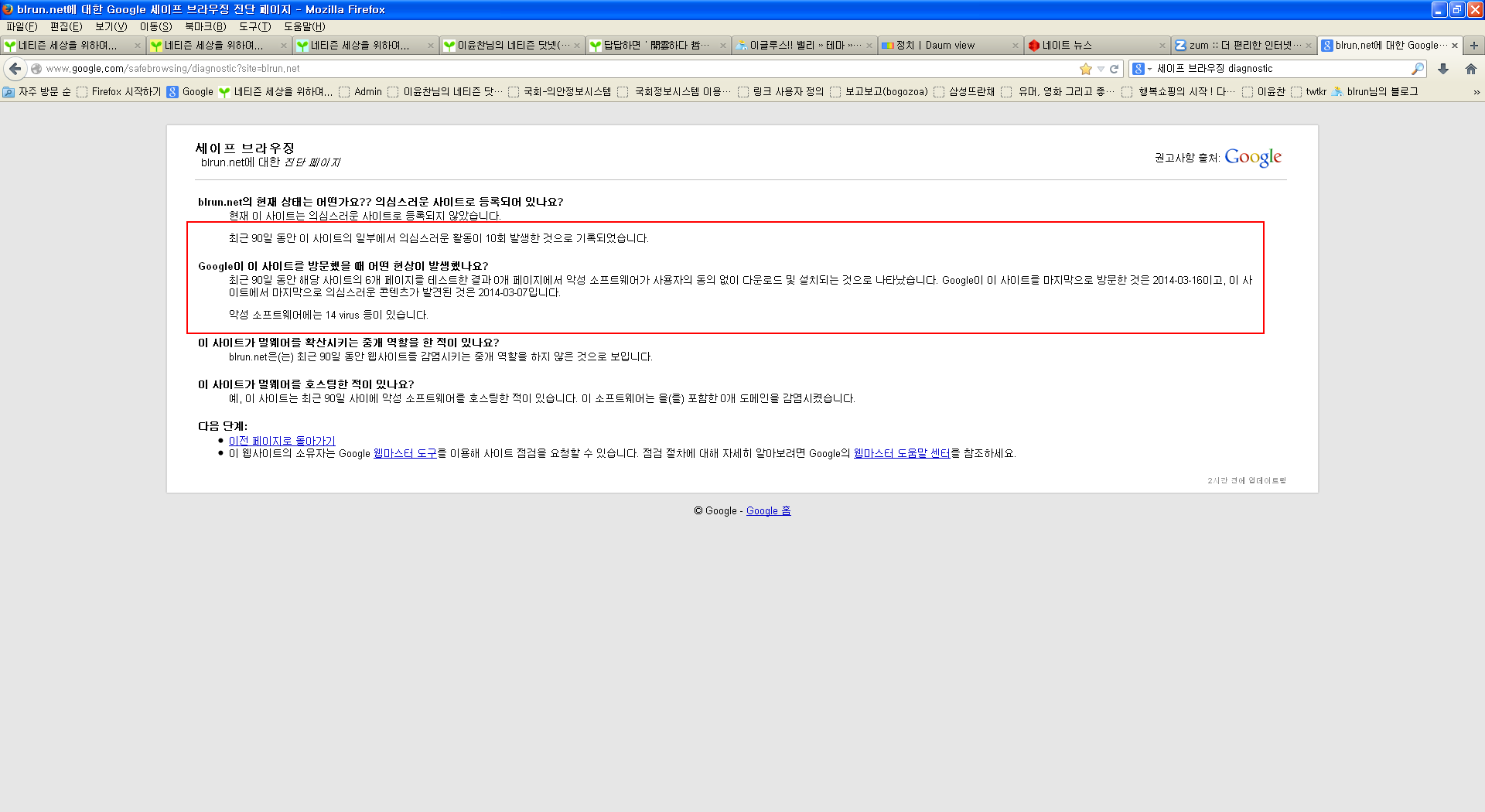Close the '답답하면' tab
Viewport: 1485px width, 812px height.
point(723,46)
